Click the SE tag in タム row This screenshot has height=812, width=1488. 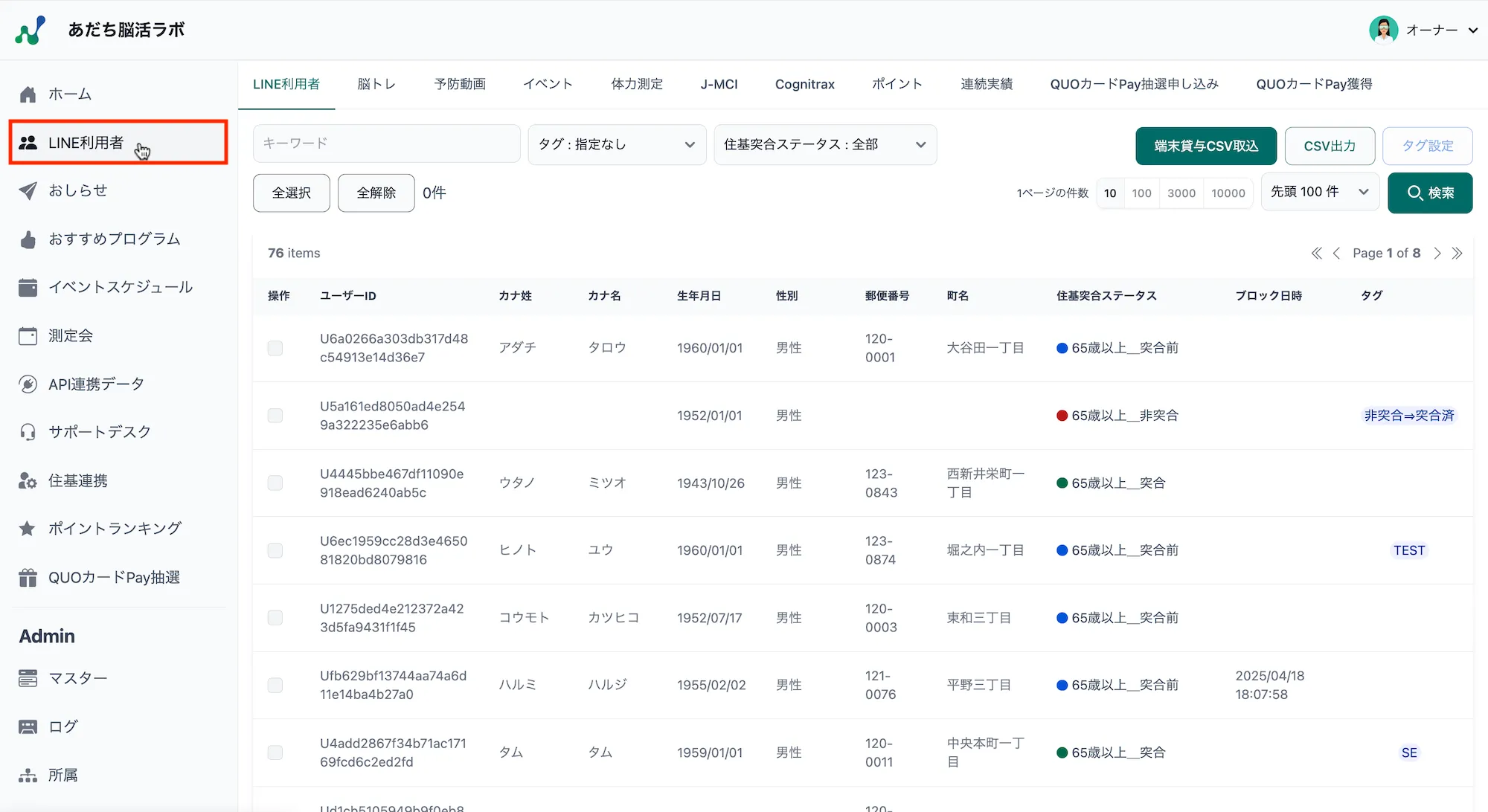point(1409,753)
